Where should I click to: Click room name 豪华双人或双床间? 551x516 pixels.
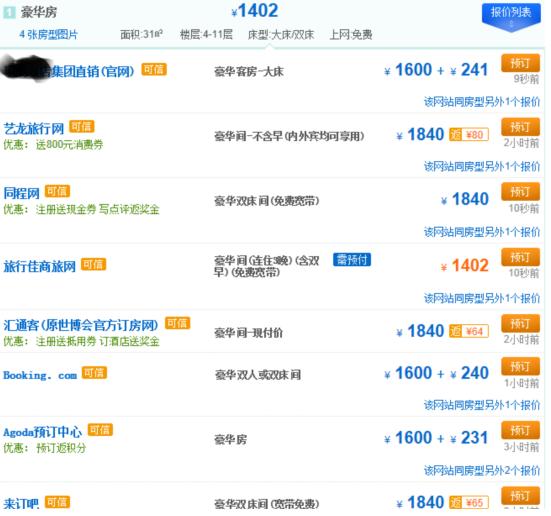(258, 375)
